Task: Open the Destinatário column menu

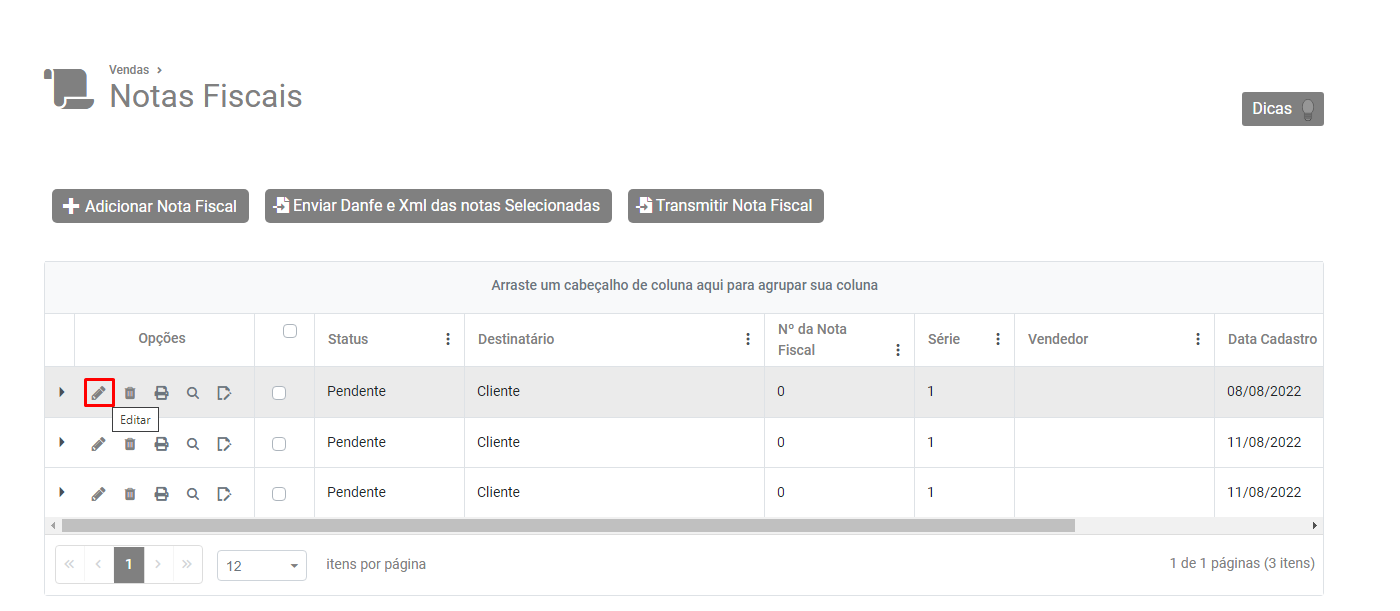Action: pyautogui.click(x=748, y=339)
